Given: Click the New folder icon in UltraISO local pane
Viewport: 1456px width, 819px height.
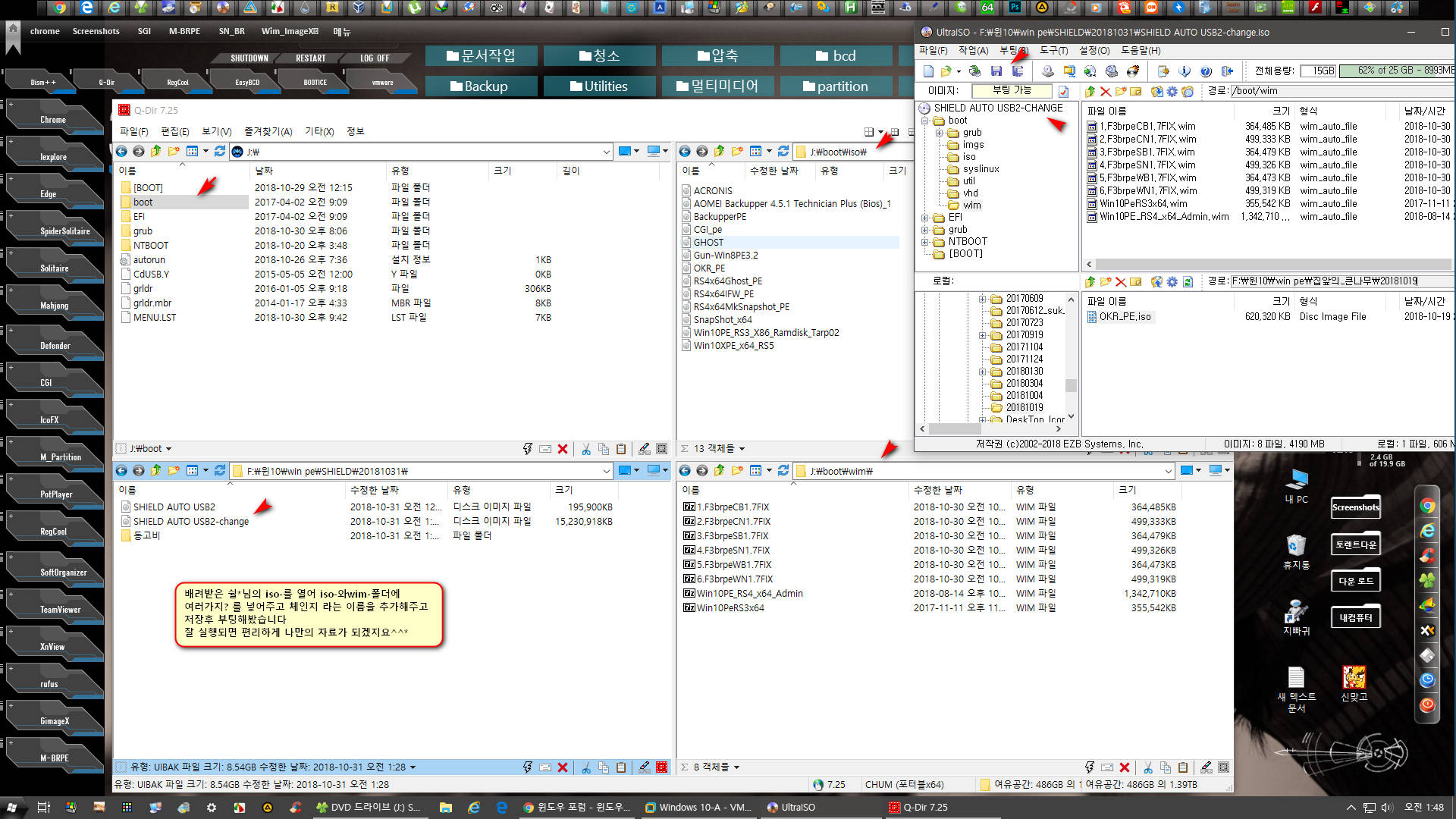Looking at the screenshot, I should (x=1106, y=281).
